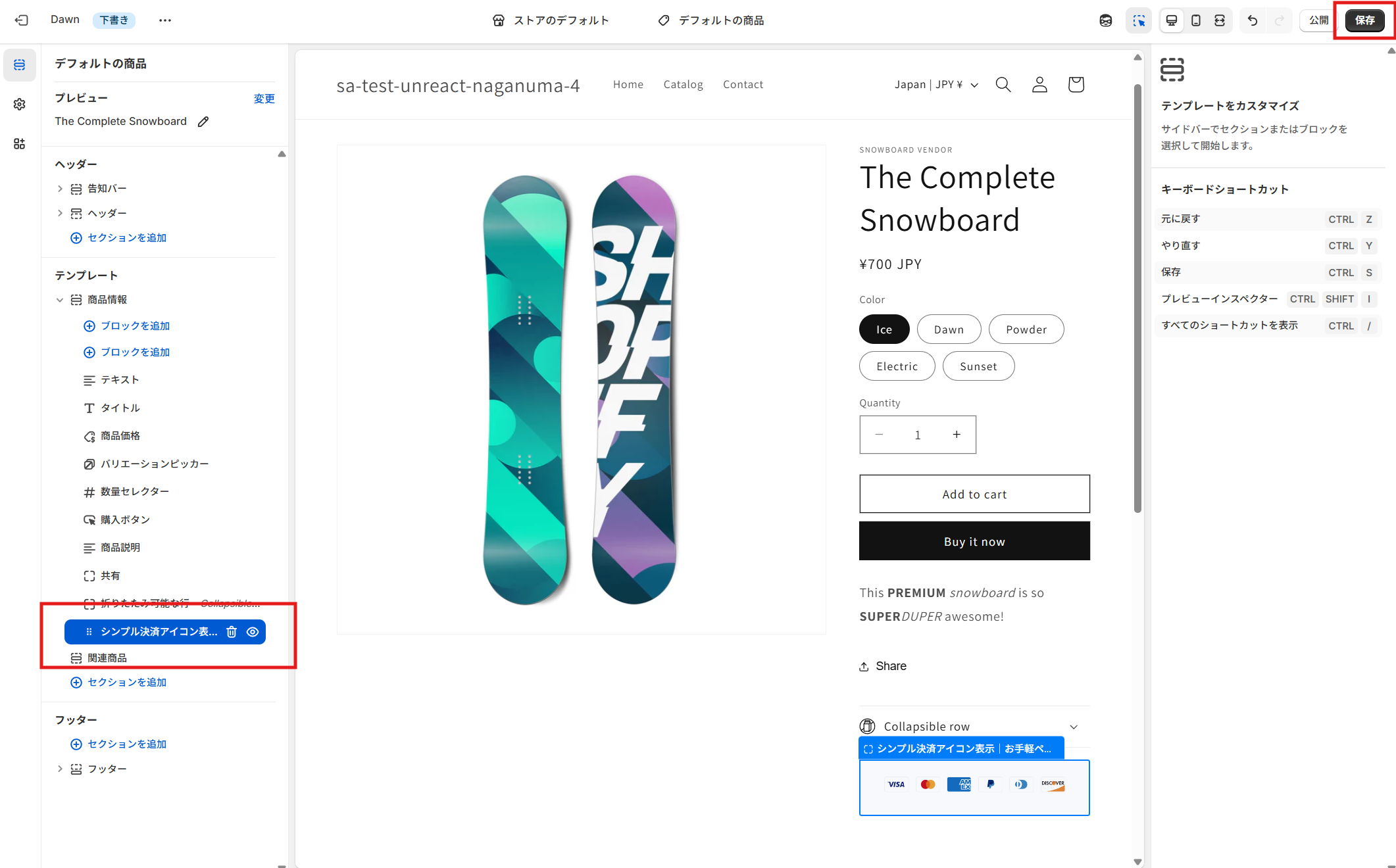Switch to mobile preview

tap(1196, 20)
